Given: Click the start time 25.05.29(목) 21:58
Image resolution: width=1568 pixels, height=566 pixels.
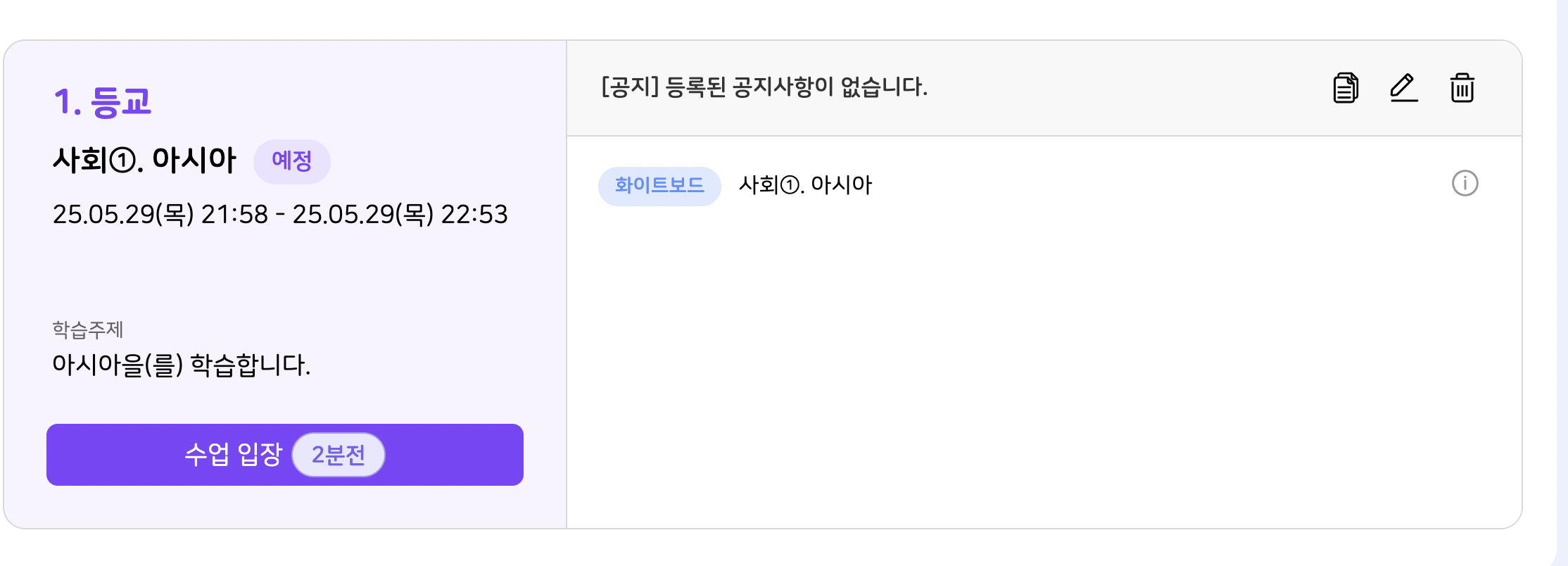Looking at the screenshot, I should (160, 214).
